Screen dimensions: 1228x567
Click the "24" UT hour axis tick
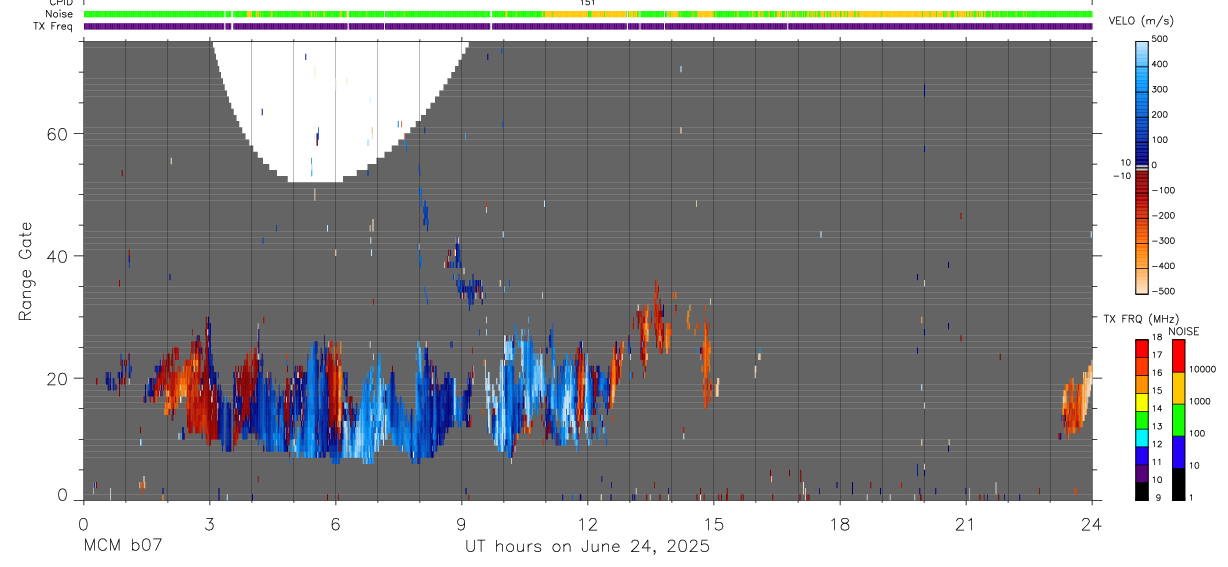1091,524
